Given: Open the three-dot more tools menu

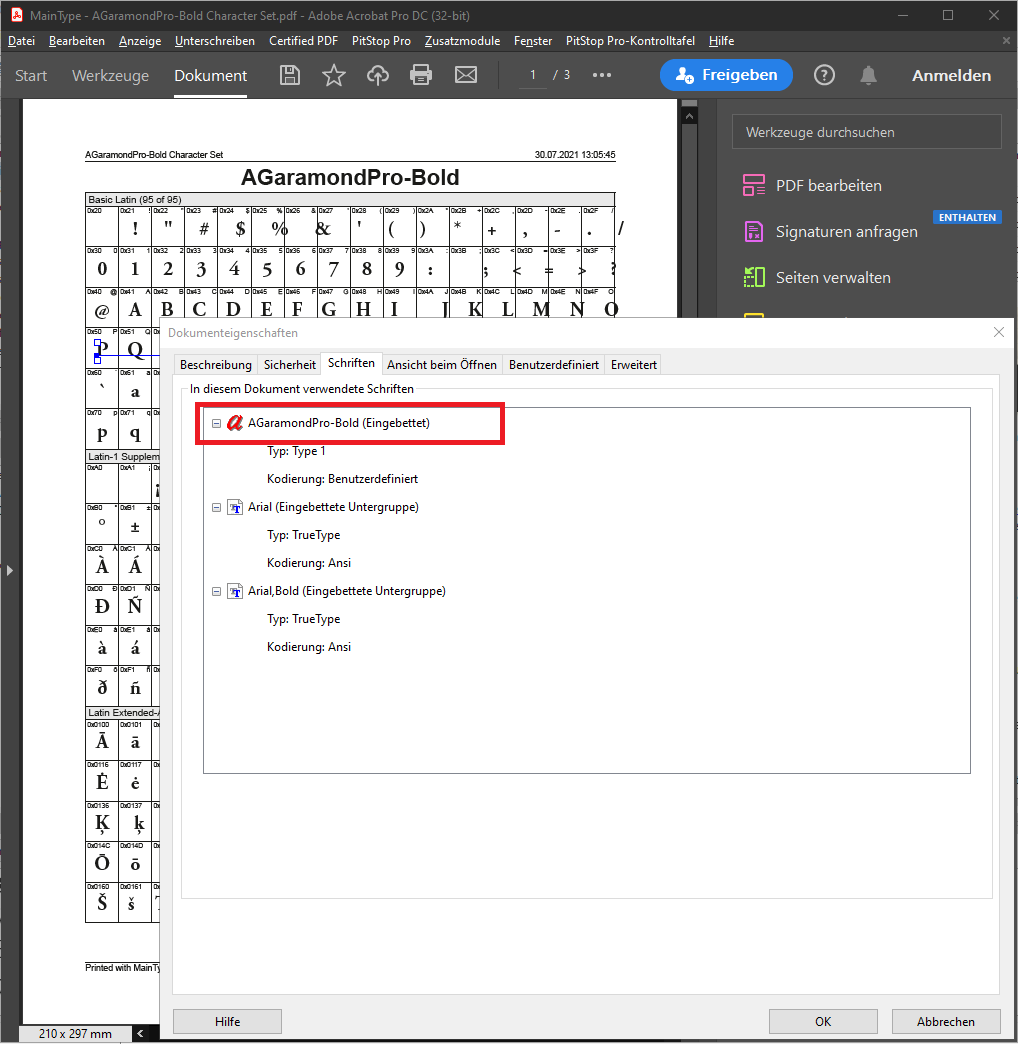Looking at the screenshot, I should (602, 75).
